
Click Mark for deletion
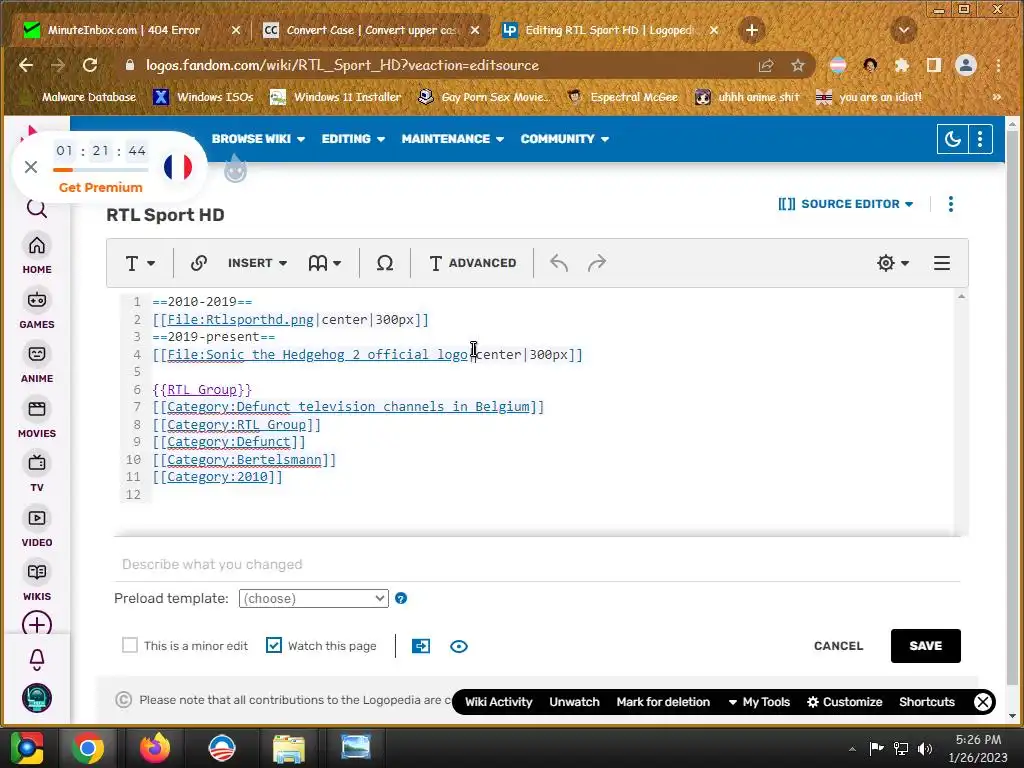pos(663,702)
